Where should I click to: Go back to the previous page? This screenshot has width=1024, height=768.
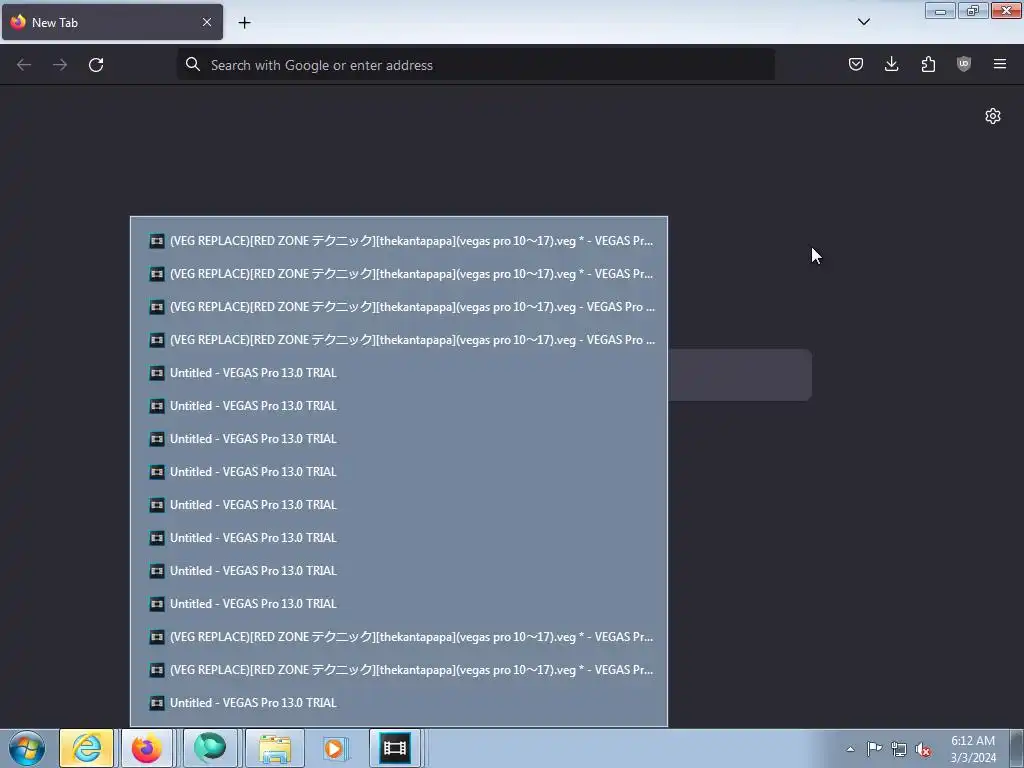coord(24,65)
